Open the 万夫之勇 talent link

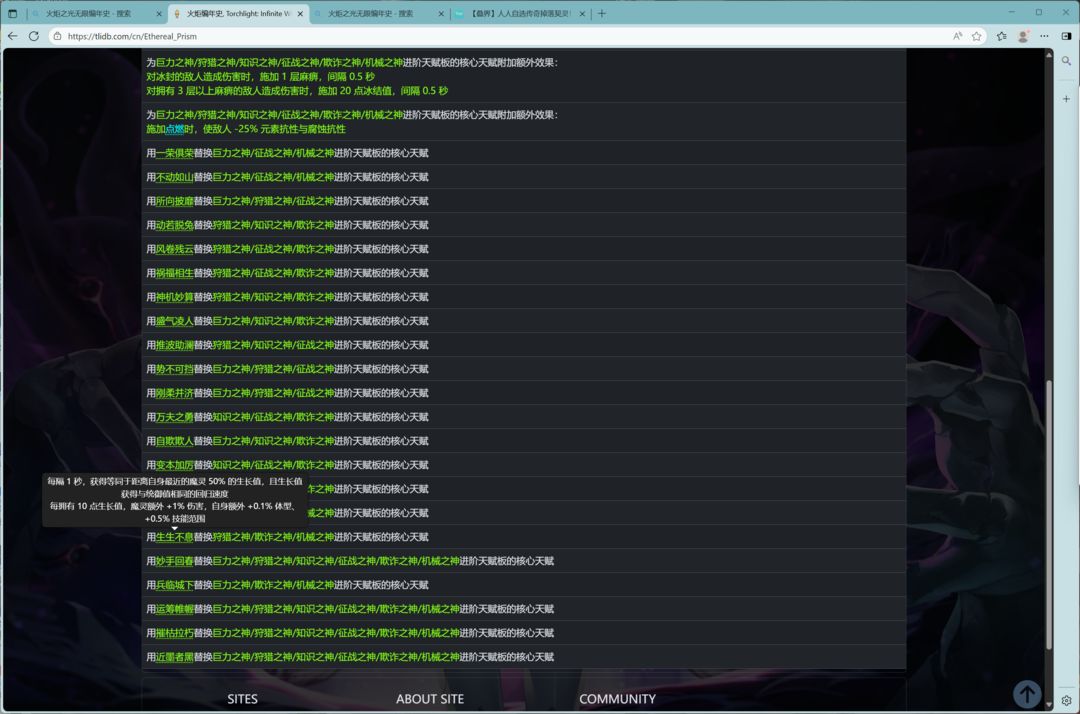click(x=174, y=417)
